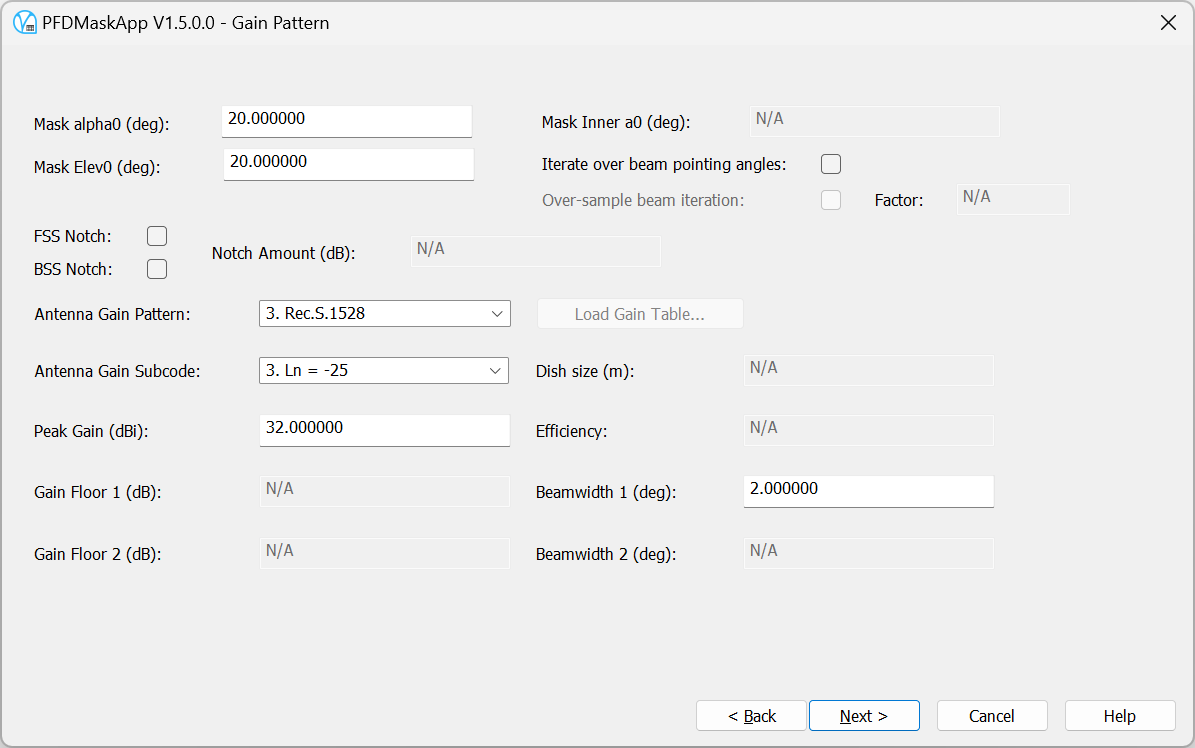Viewport: 1195px width, 748px height.
Task: Click the Cancel button
Action: coord(992,715)
